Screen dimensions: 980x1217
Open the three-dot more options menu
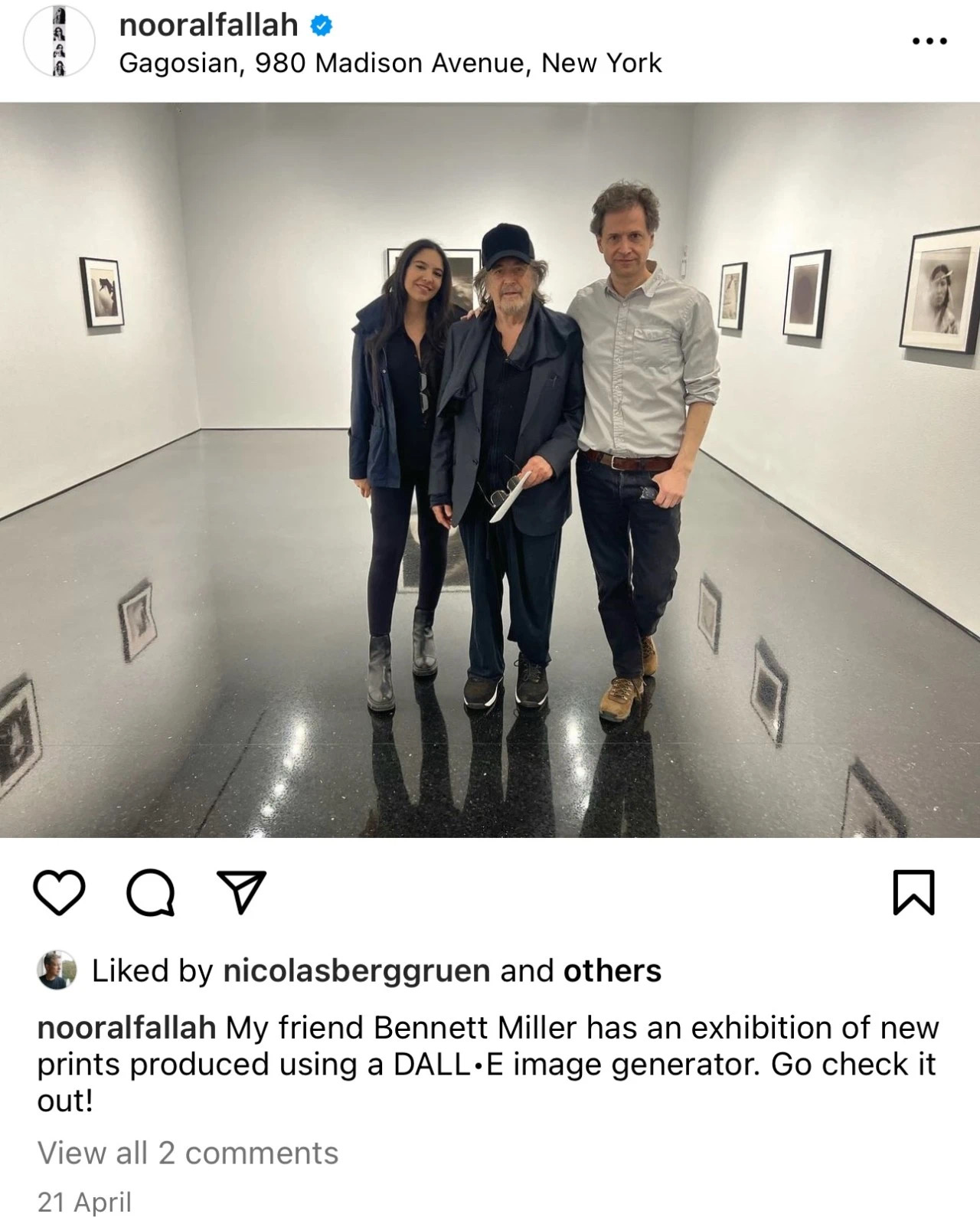pos(930,41)
